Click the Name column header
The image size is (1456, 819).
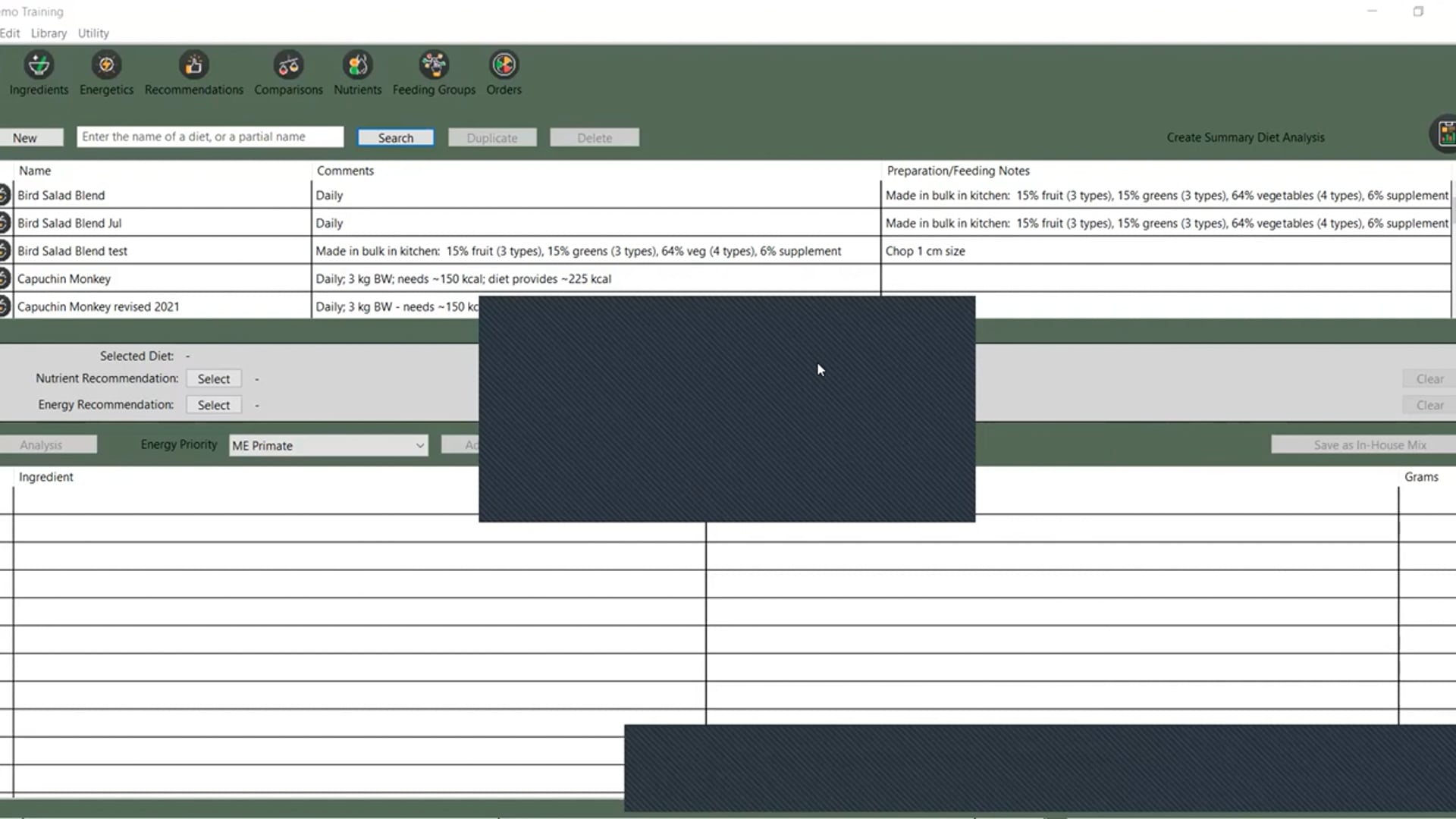click(35, 171)
